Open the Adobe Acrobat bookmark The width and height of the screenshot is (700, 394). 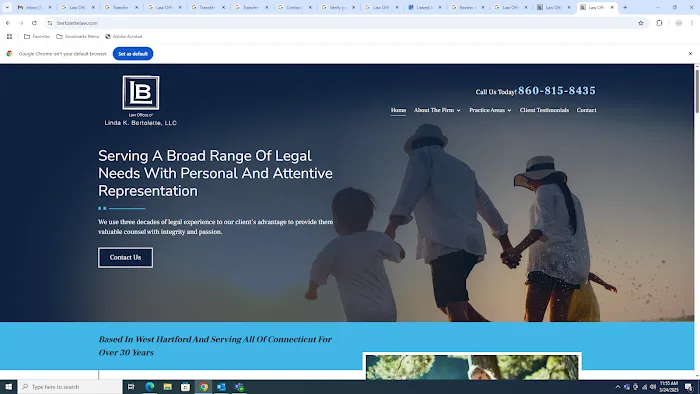[124, 36]
